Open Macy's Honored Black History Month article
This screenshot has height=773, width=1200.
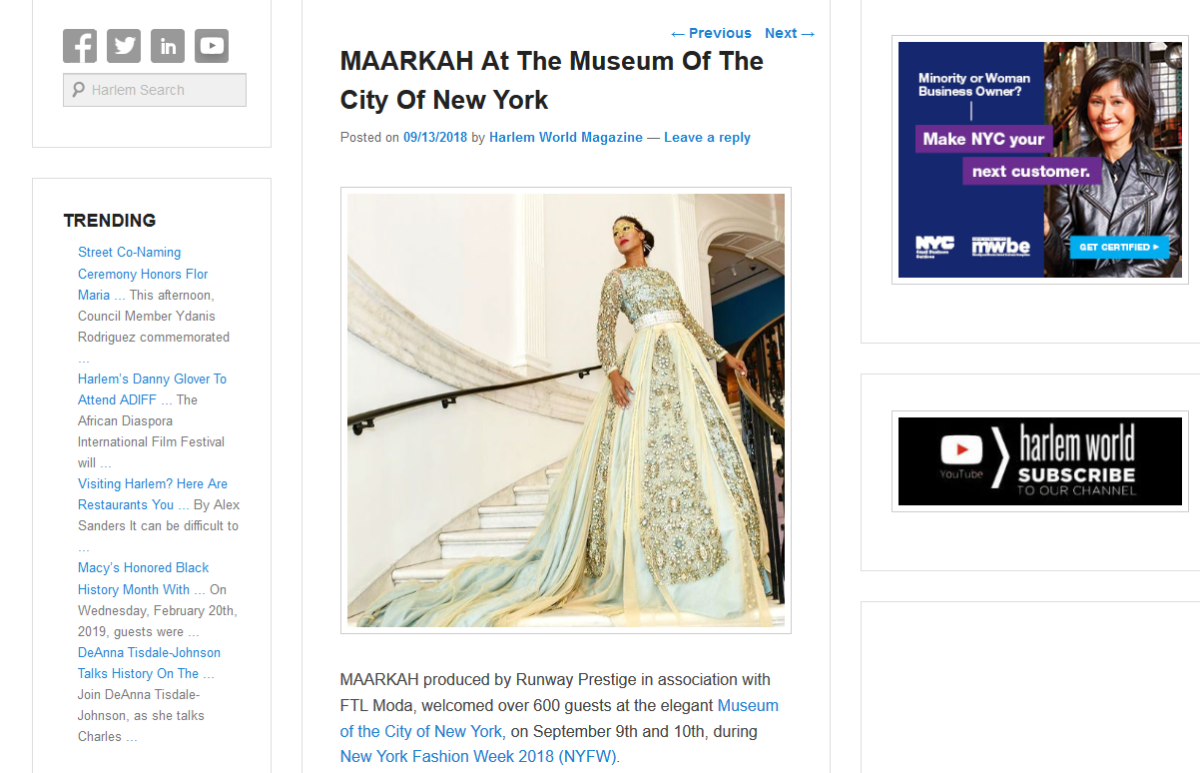143,578
